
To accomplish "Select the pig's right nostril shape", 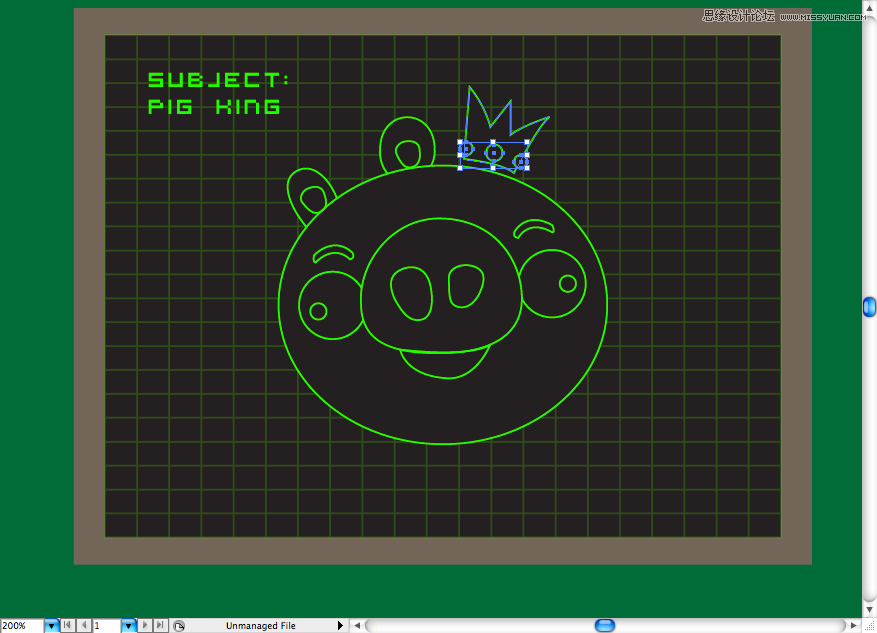I will 465,286.
